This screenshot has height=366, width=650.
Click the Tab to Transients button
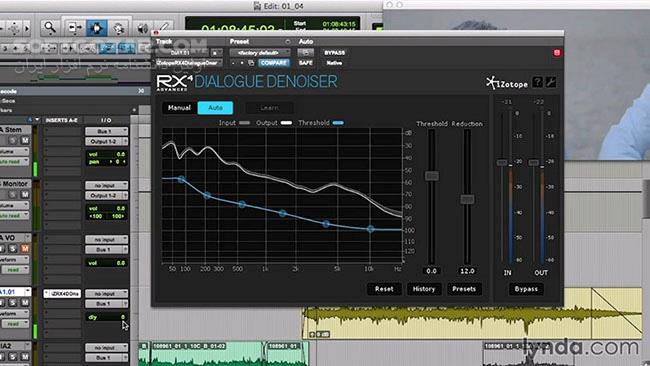pyautogui.click(x=68, y=48)
